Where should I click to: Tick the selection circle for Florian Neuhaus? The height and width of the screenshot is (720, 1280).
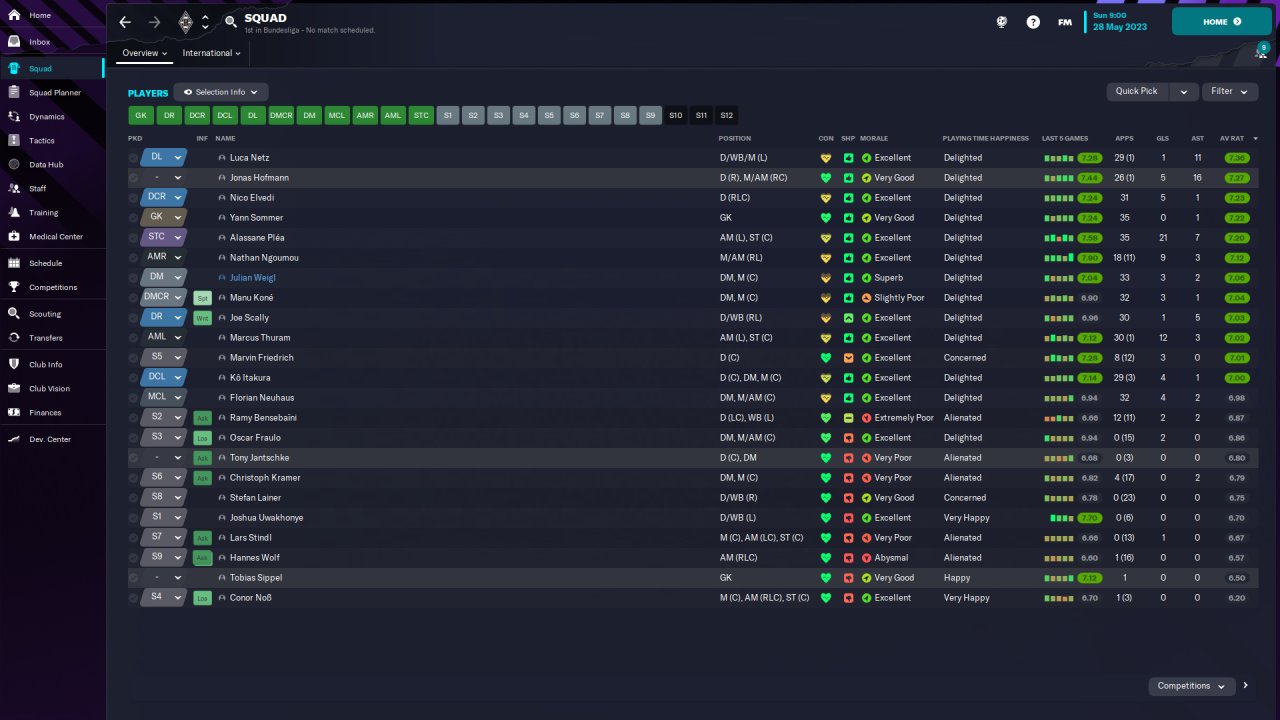[x=134, y=398]
